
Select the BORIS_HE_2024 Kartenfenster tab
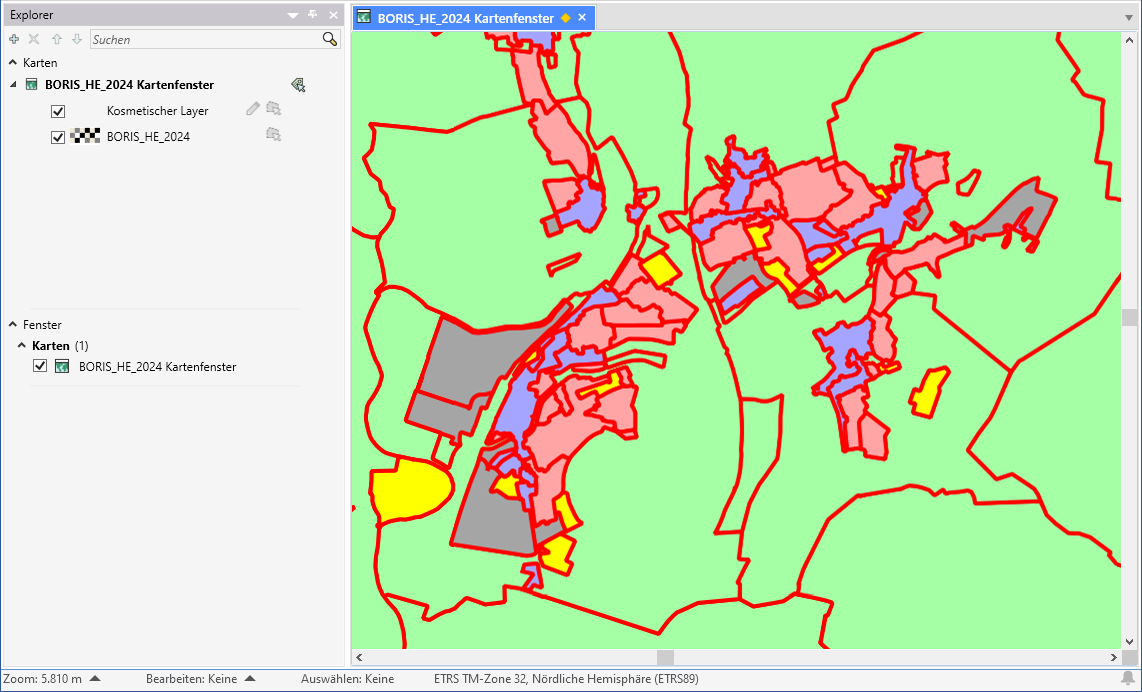(x=465, y=18)
